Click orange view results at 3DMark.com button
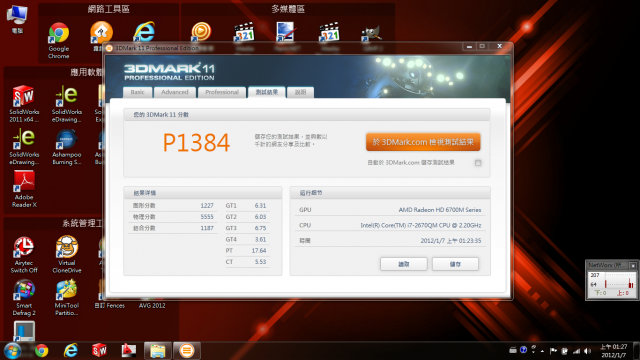Viewport: 640px width, 360px height. click(423, 142)
